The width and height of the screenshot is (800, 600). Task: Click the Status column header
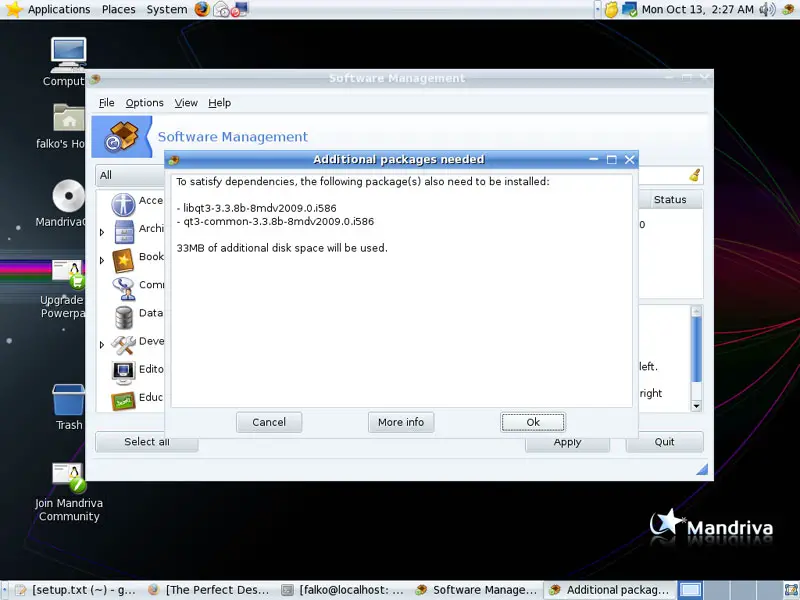tap(670, 199)
